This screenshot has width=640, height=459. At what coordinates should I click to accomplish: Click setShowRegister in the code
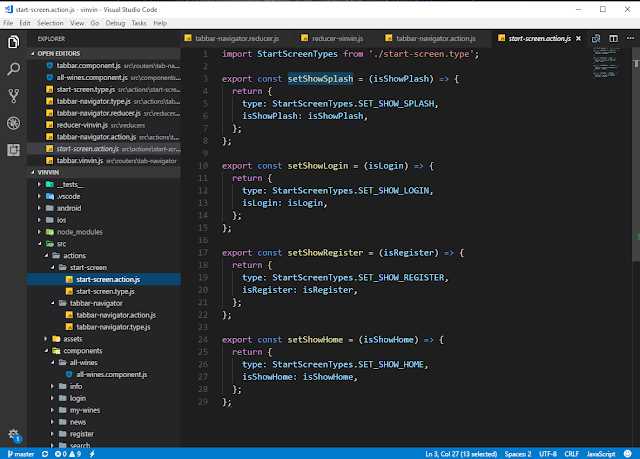click(x=325, y=253)
